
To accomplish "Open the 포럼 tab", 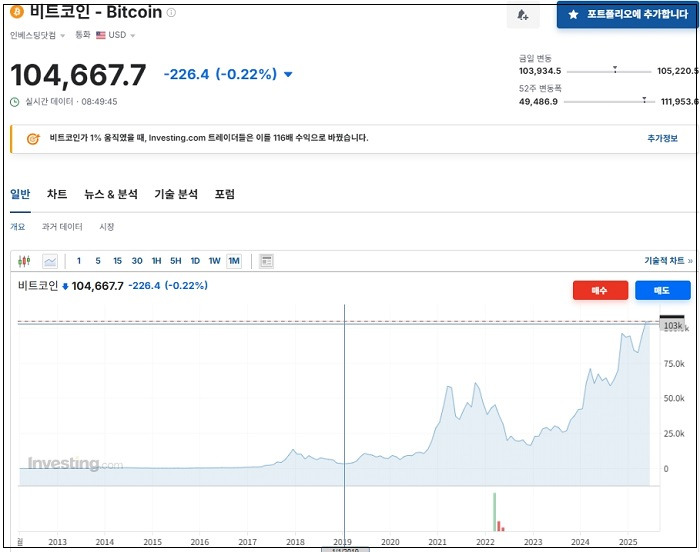I will (x=225, y=194).
